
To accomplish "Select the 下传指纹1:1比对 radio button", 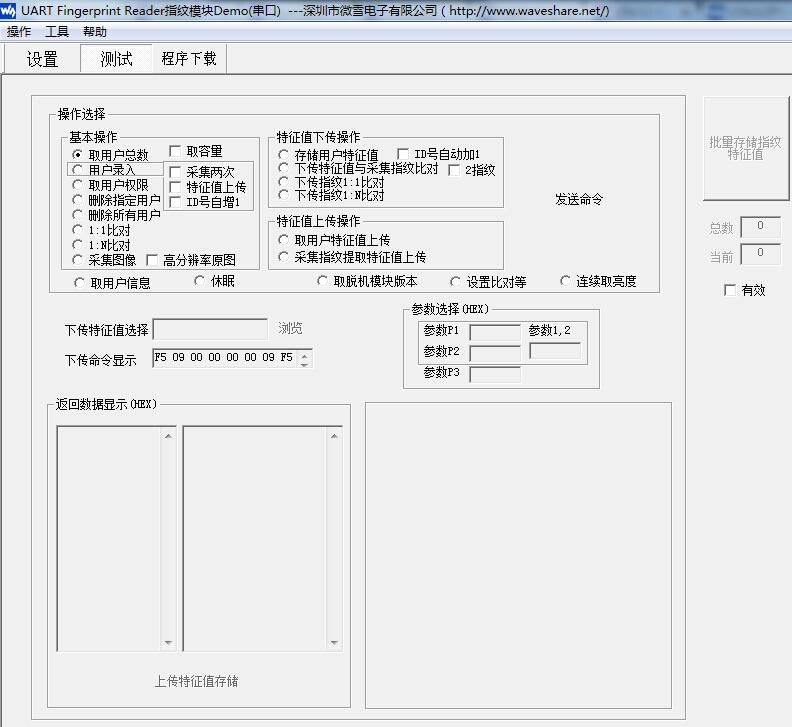I will pyautogui.click(x=283, y=182).
